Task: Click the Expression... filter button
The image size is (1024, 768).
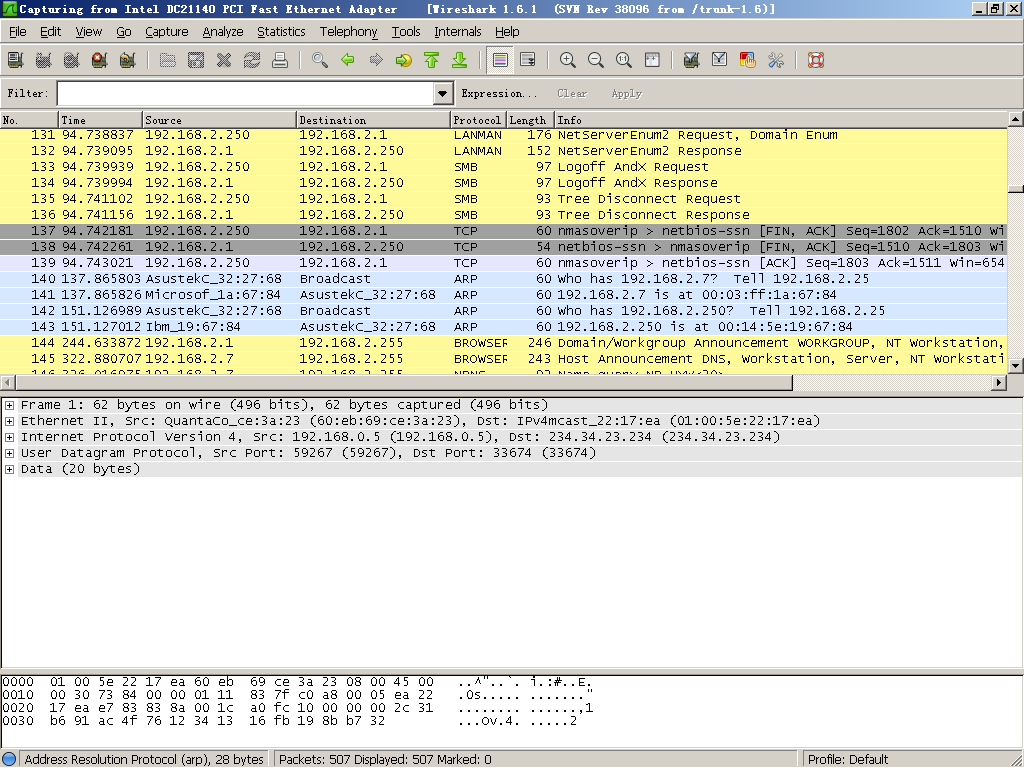Action: click(x=499, y=93)
